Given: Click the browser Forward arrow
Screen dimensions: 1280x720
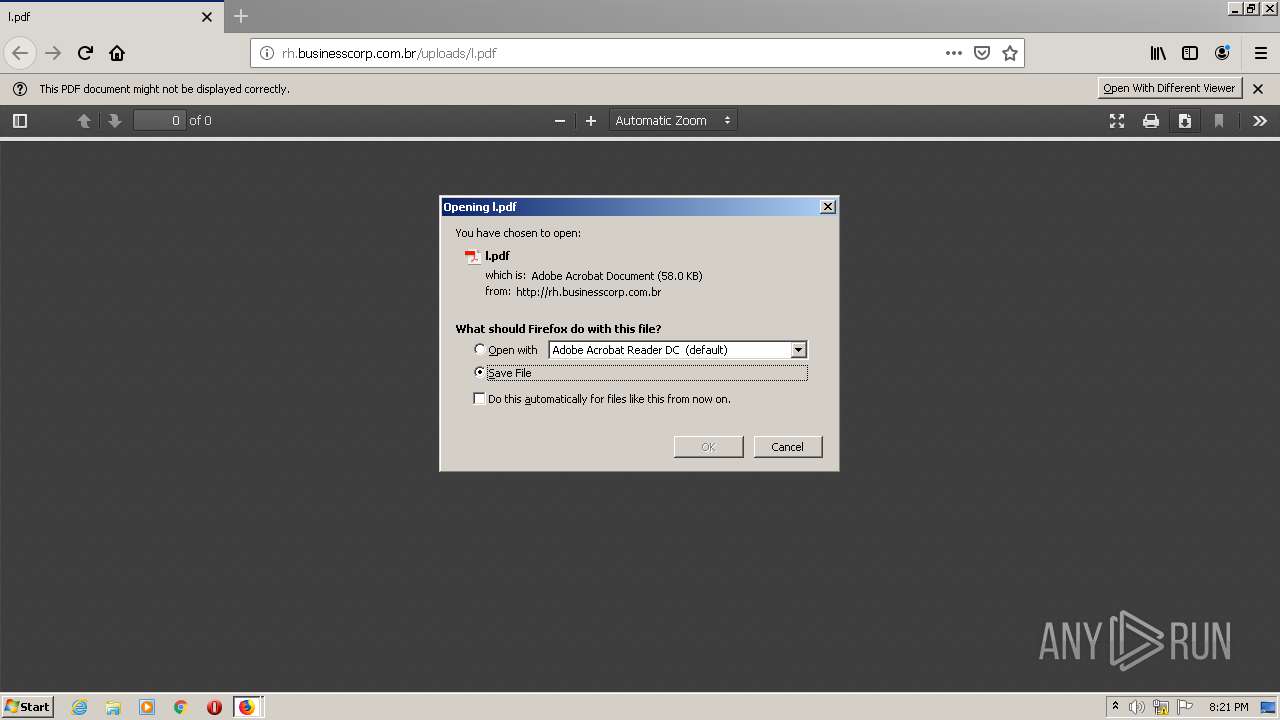Looking at the screenshot, I should click(x=53, y=53).
